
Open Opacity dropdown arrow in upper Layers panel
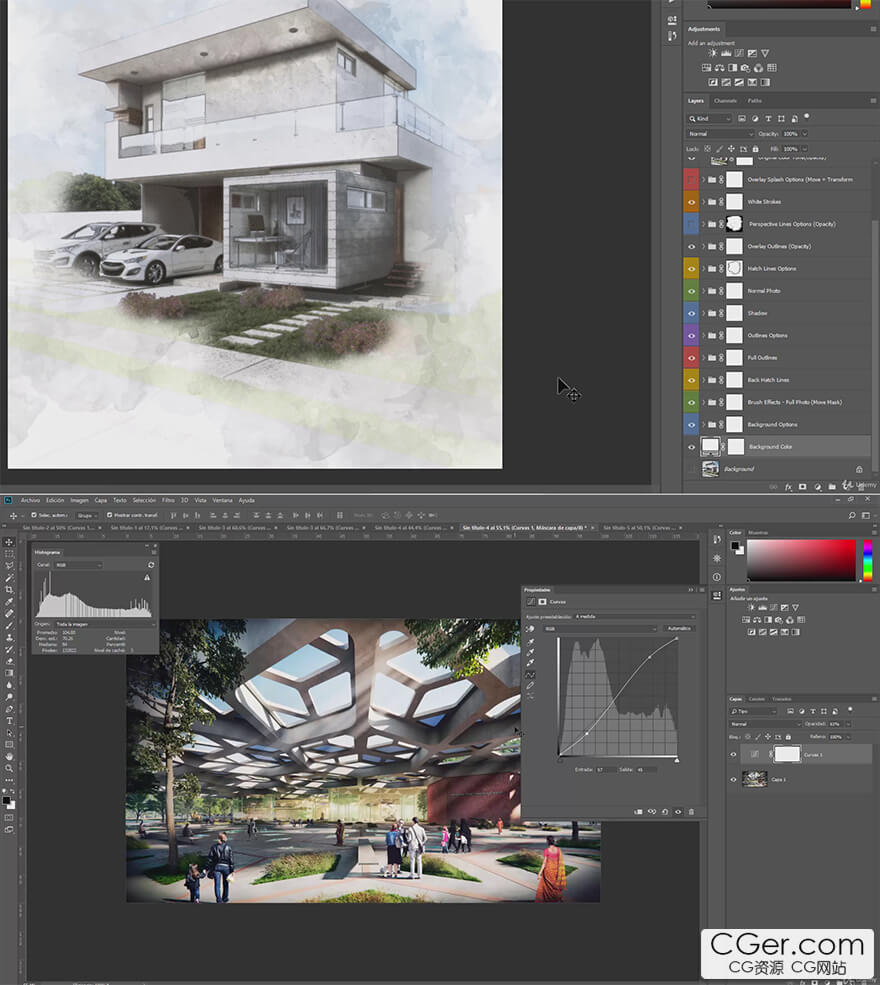tap(805, 134)
